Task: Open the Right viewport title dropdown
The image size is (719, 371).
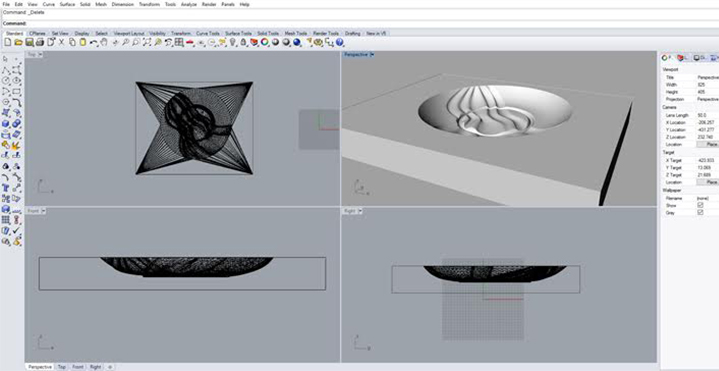Action: click(x=360, y=211)
